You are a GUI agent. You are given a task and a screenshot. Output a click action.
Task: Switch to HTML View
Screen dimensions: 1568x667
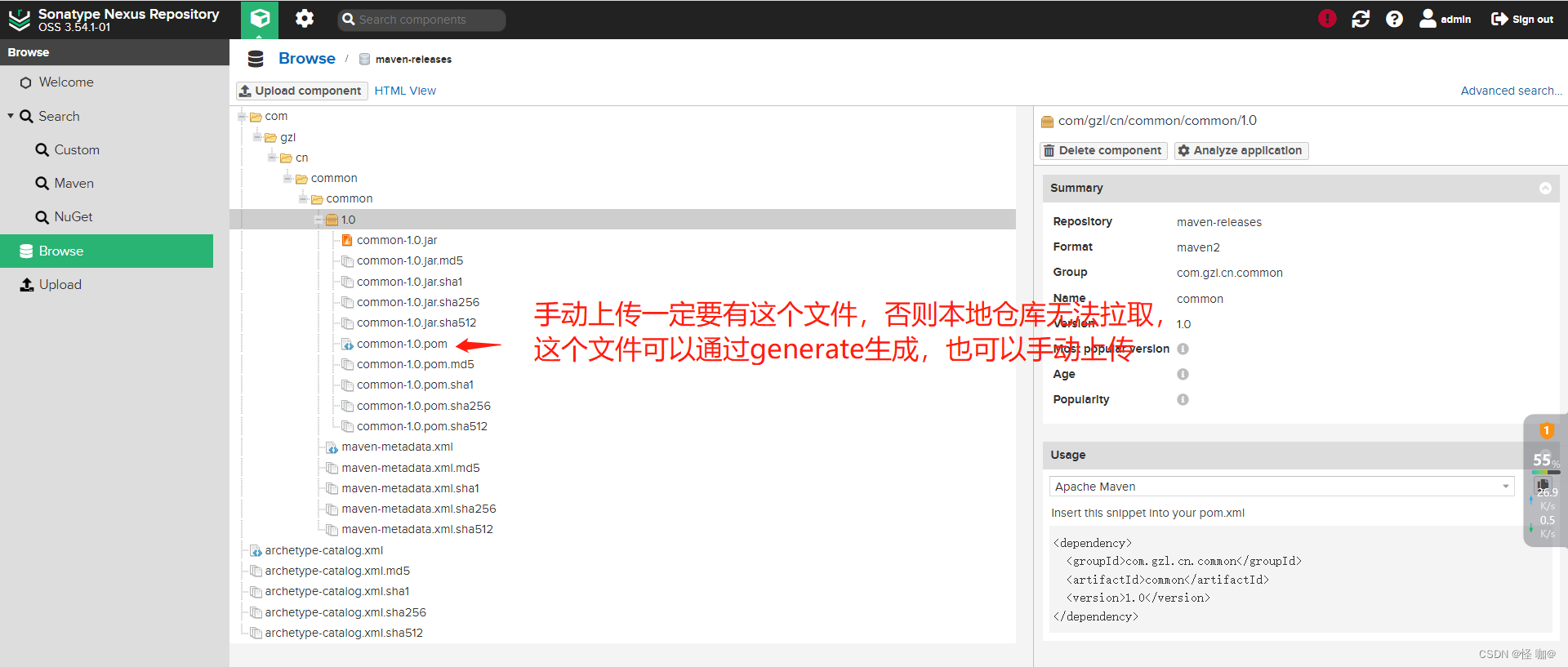(405, 91)
